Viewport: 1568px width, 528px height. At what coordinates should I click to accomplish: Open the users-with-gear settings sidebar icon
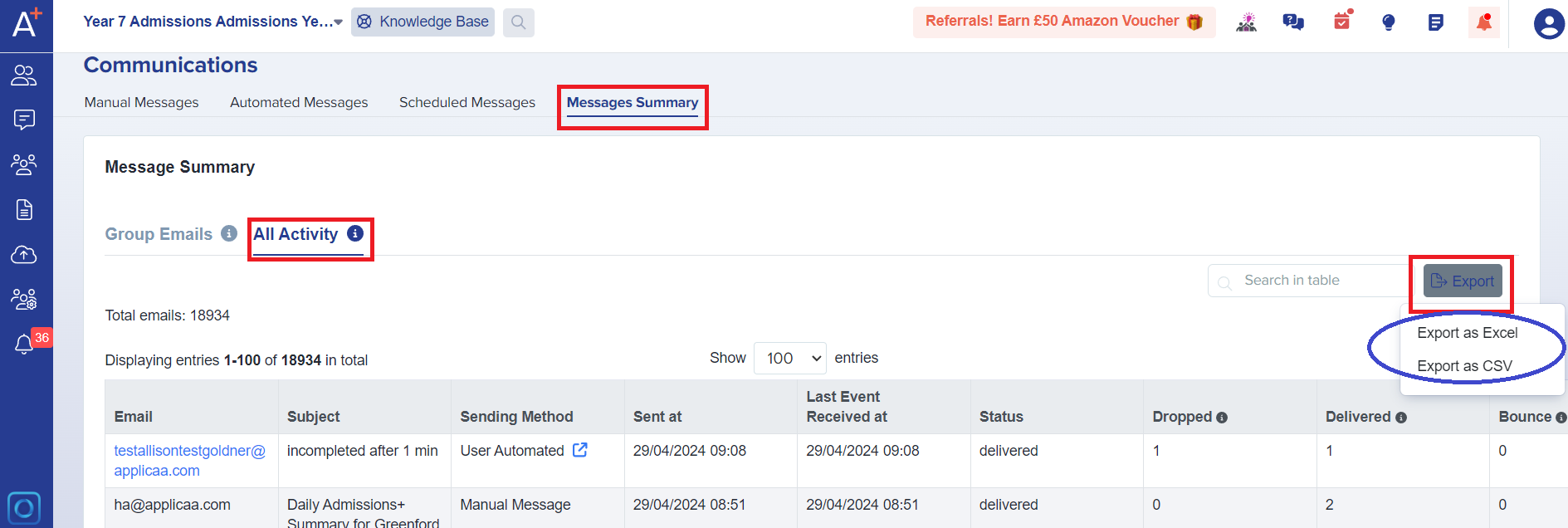point(24,299)
